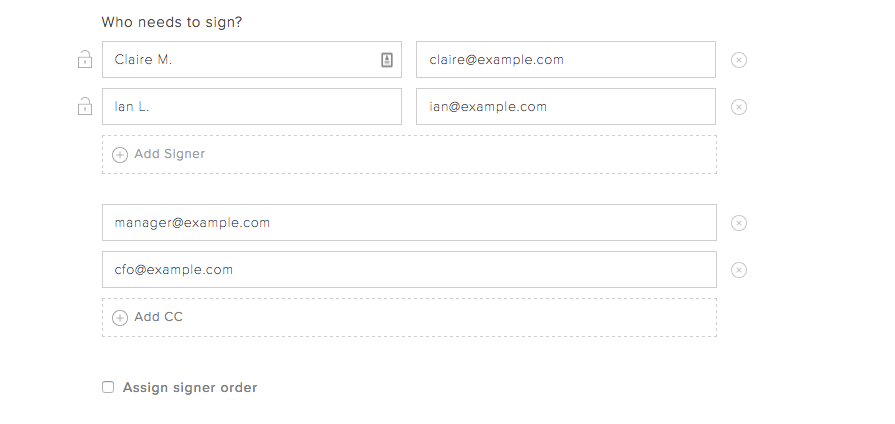Image resolution: width=895 pixels, height=424 pixels.
Task: Select the ian@example.com email field
Action: 565,107
